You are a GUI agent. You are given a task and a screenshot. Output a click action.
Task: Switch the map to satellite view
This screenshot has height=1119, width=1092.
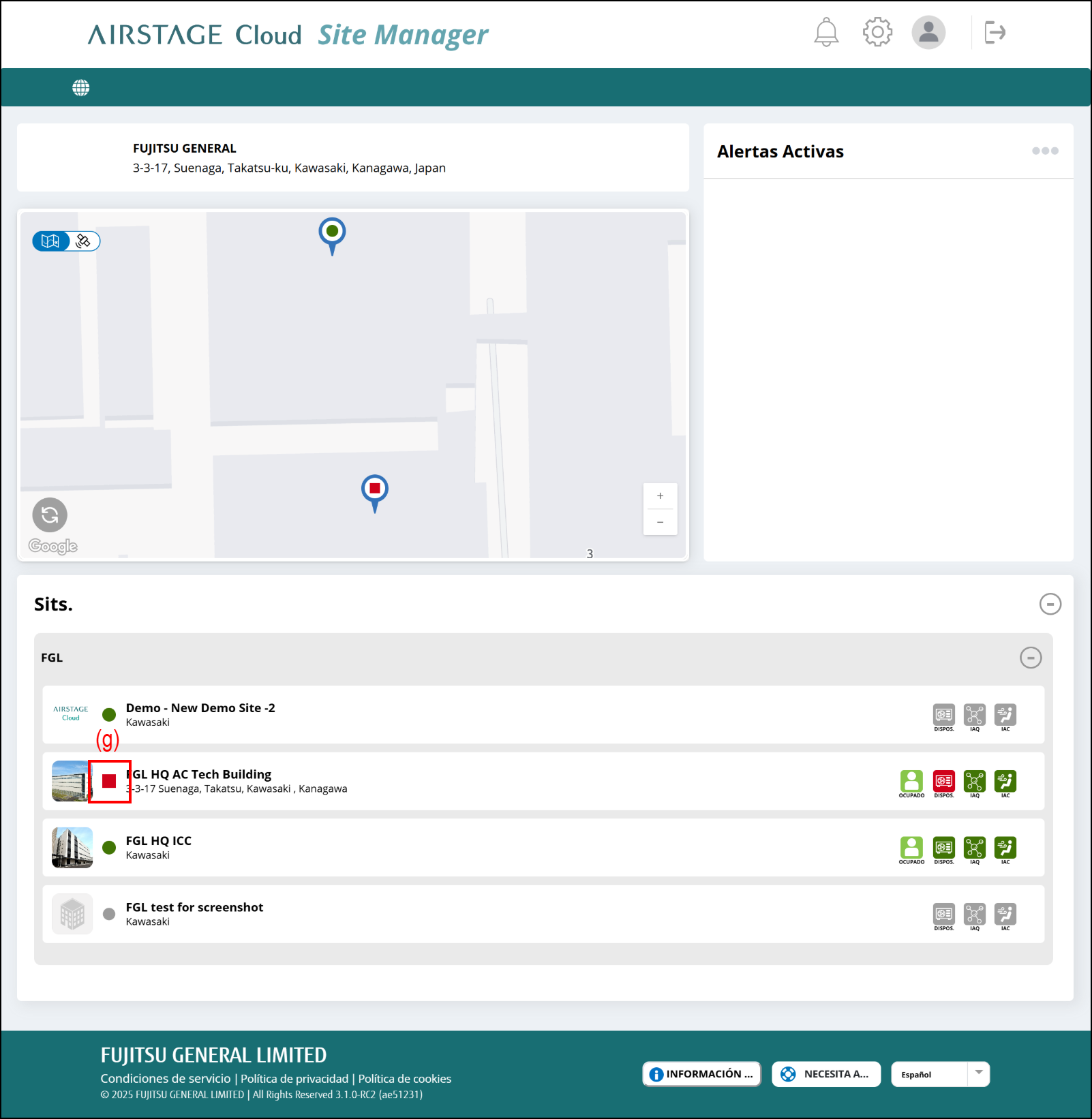click(82, 241)
